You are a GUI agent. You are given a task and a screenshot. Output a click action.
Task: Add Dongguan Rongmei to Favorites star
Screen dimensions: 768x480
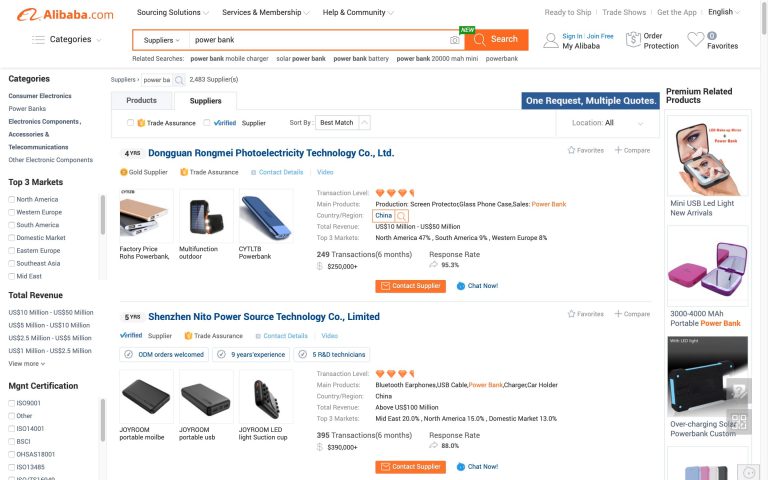tap(571, 150)
